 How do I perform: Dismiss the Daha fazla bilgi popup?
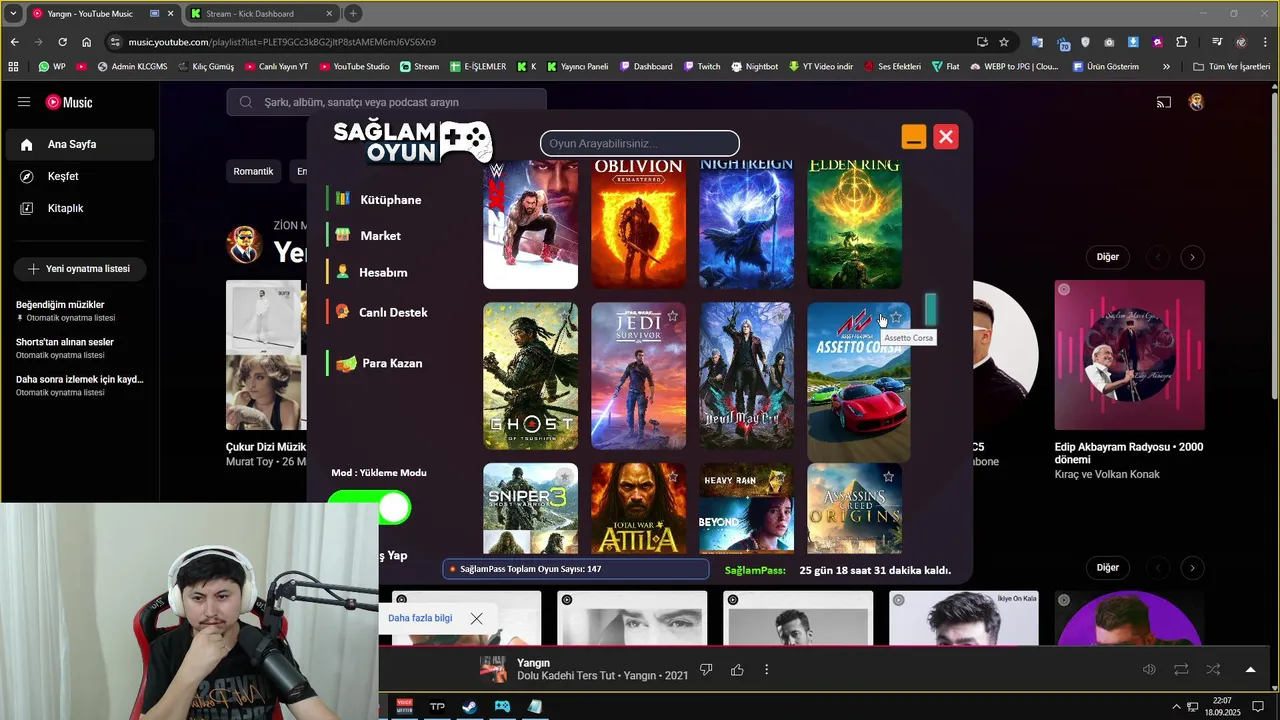(x=476, y=618)
